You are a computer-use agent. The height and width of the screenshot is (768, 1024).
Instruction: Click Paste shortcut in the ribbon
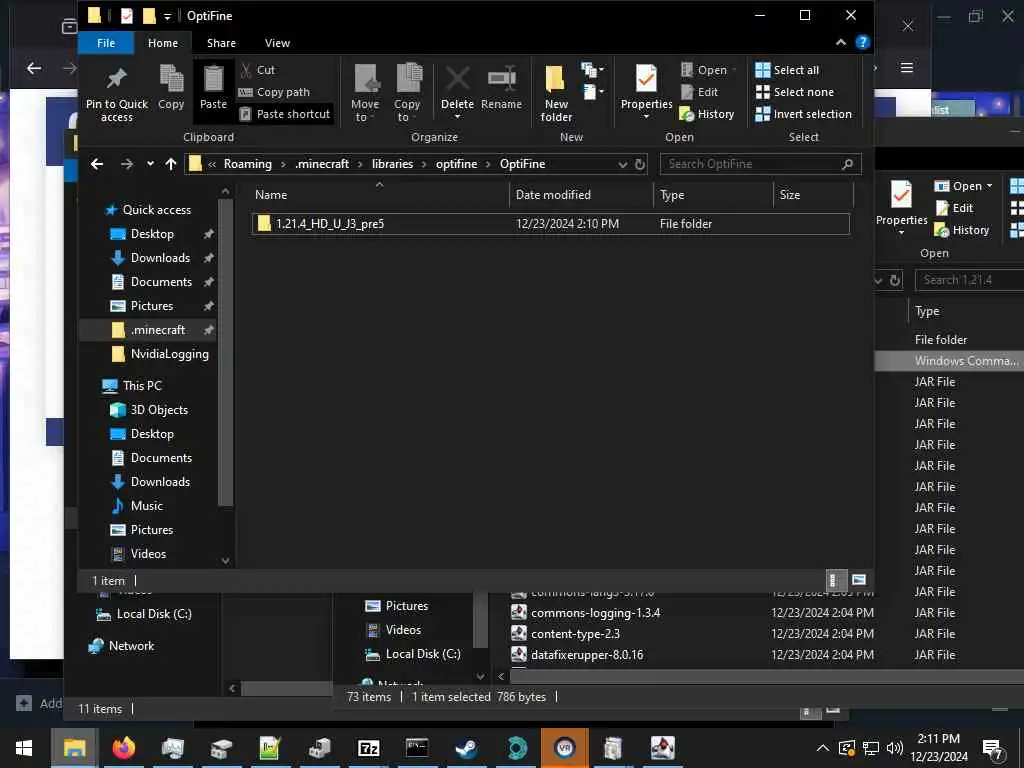285,114
